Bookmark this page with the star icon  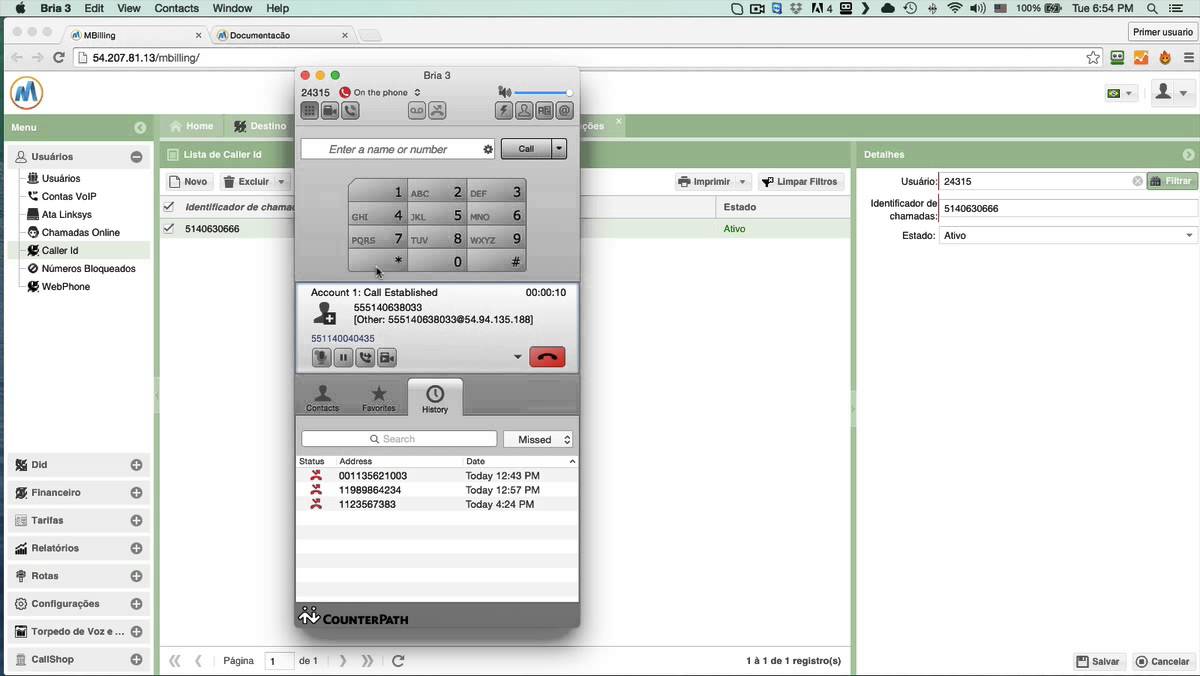tap(1093, 58)
